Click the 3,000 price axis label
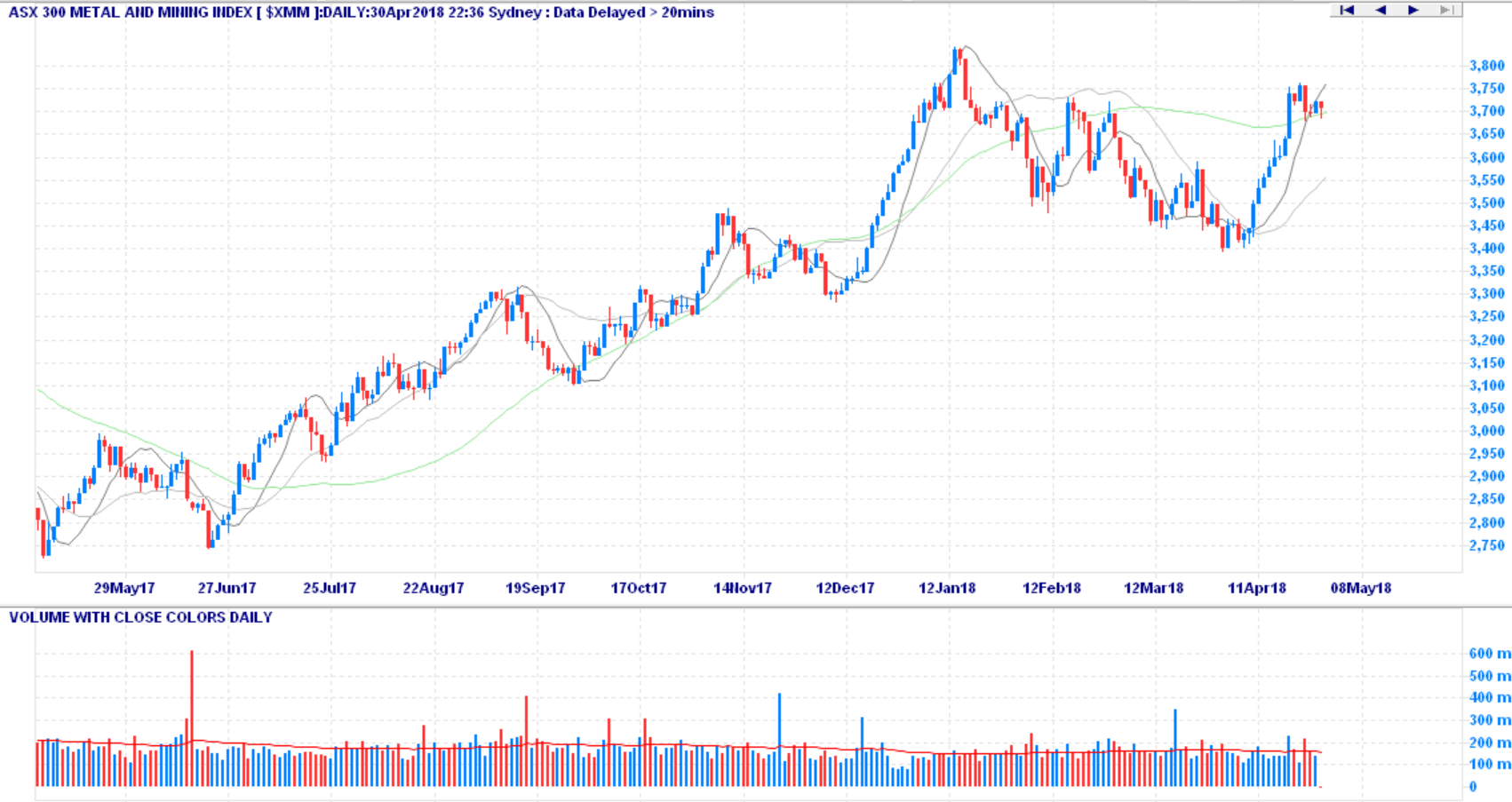 pyautogui.click(x=1487, y=431)
